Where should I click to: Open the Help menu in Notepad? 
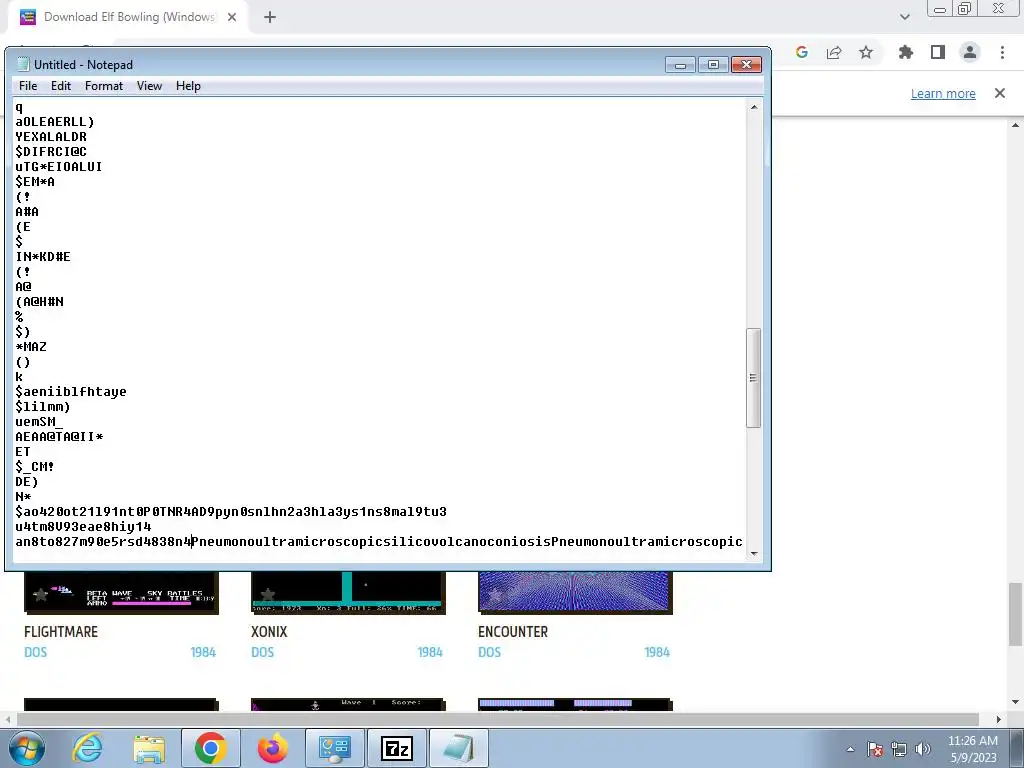(188, 86)
